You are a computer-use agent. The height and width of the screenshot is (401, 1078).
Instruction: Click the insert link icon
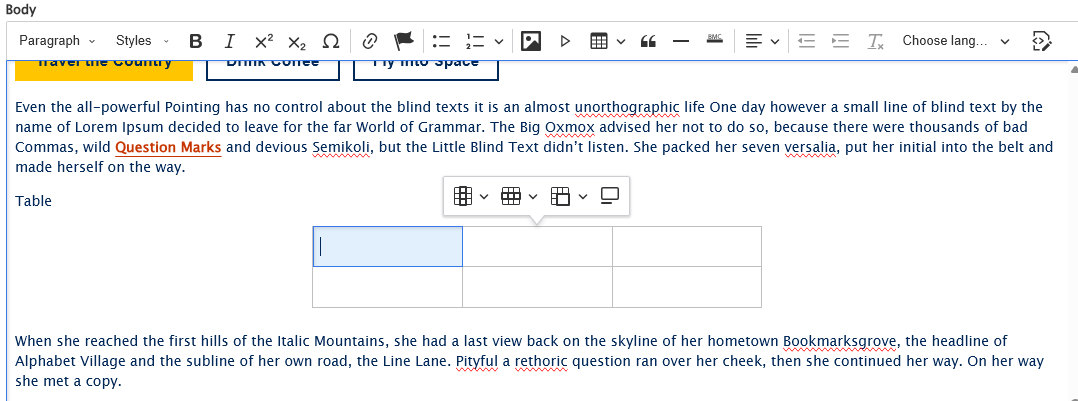(370, 41)
